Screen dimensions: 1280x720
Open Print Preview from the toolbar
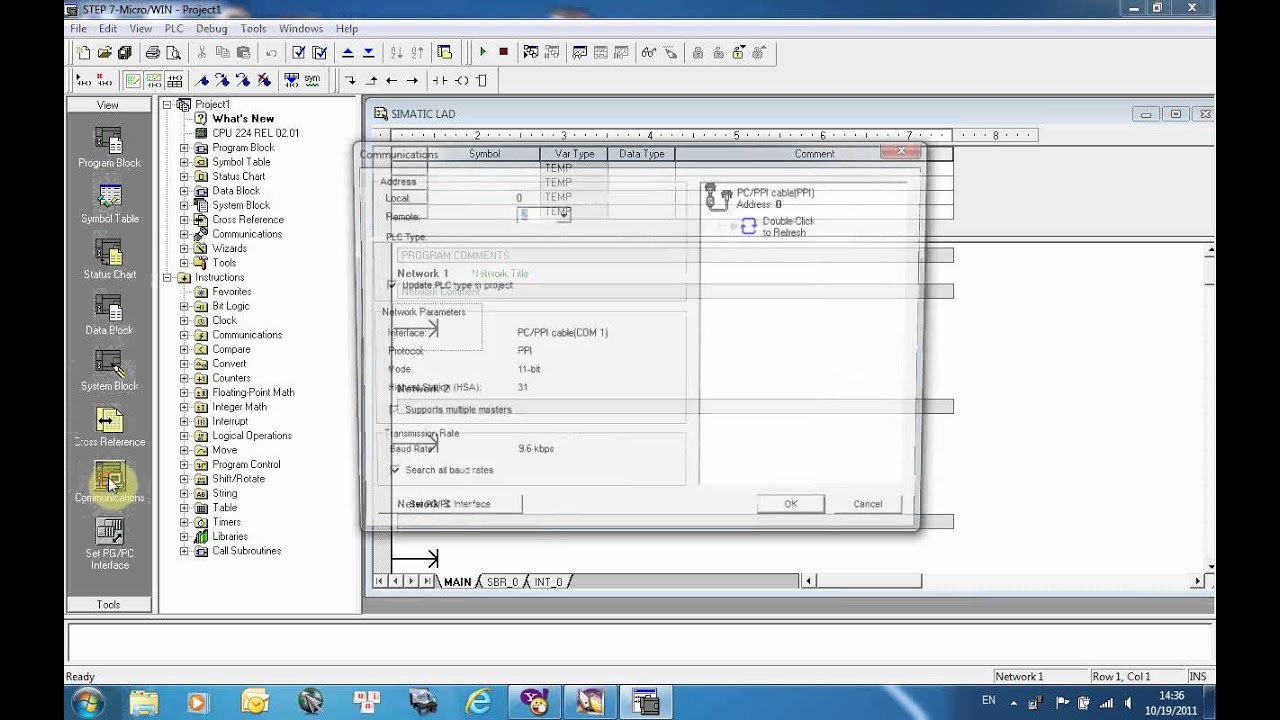[173, 52]
